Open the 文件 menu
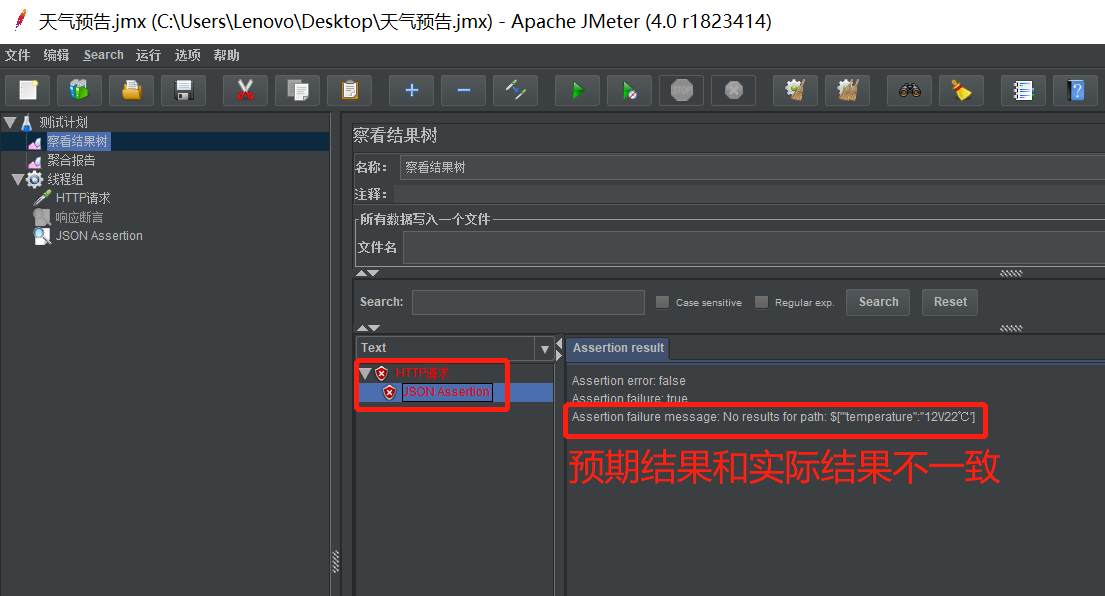The image size is (1105, 596). point(18,55)
